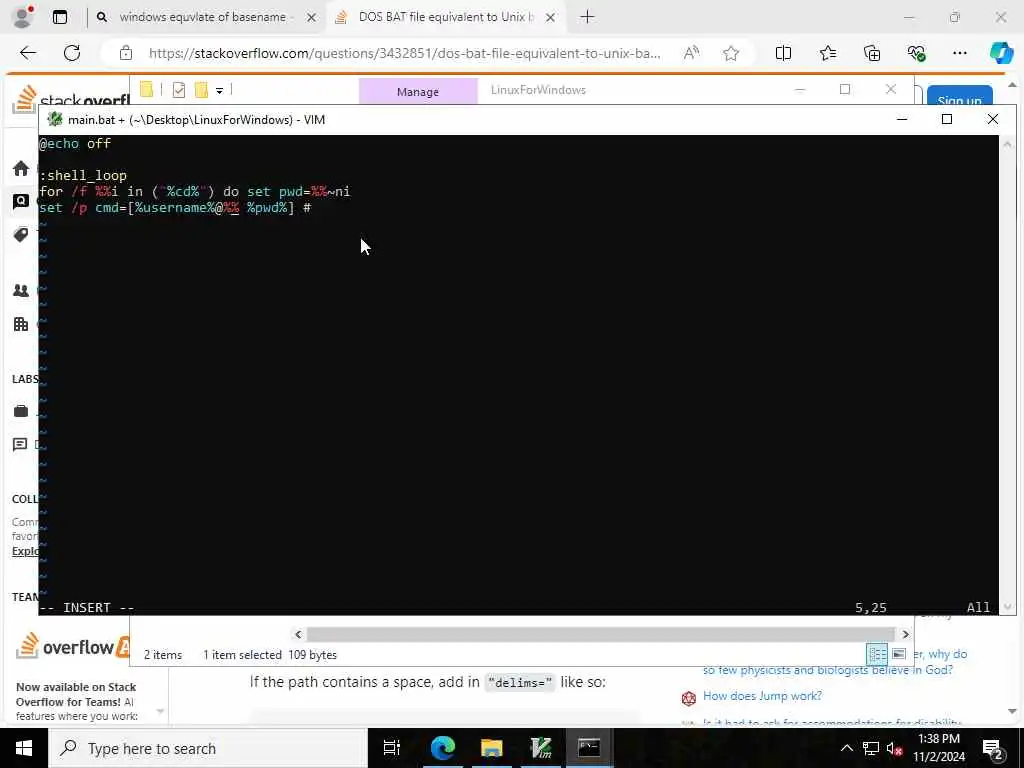1024x768 pixels.
Task: Switch to Vim from the taskbar
Action: [541, 748]
